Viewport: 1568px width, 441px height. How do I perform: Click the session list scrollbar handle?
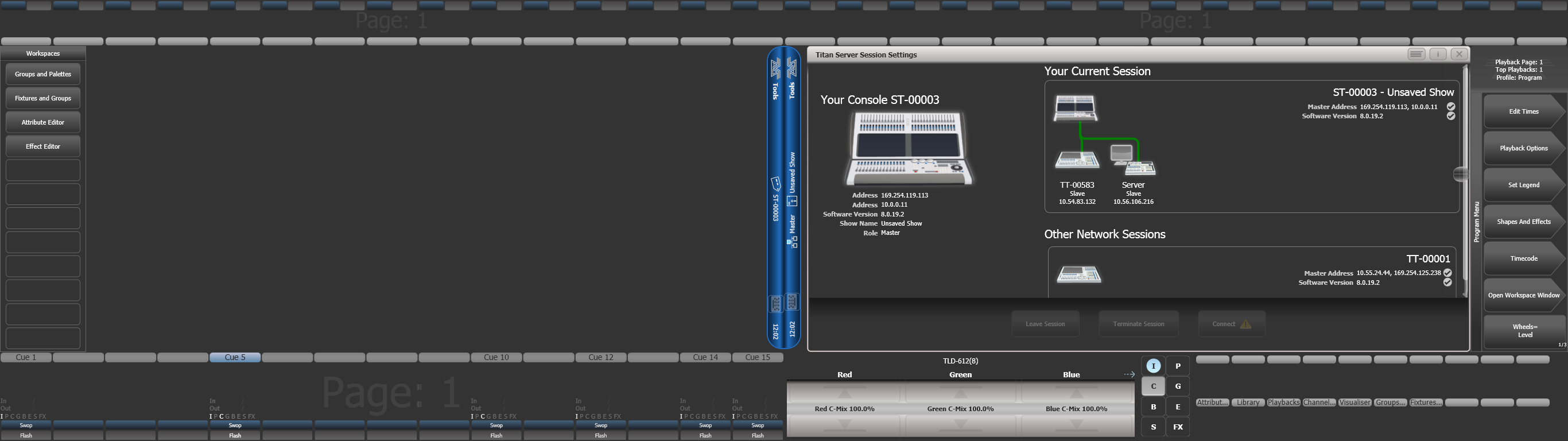pos(1460,174)
